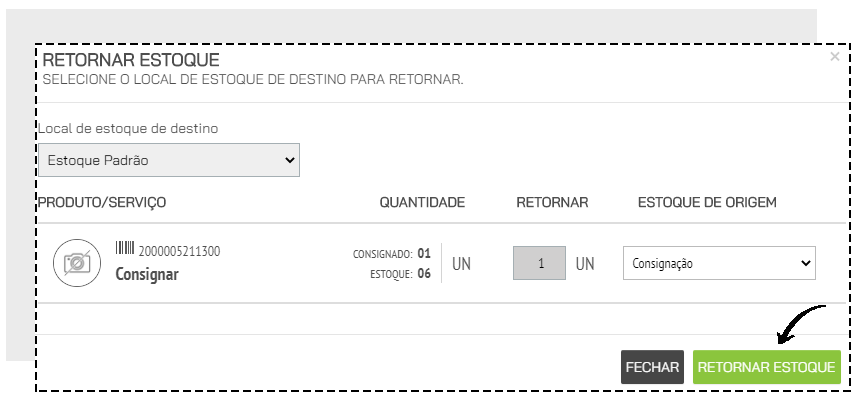
Task: Click the chevron arrow of Consignação select
Action: coord(805,263)
